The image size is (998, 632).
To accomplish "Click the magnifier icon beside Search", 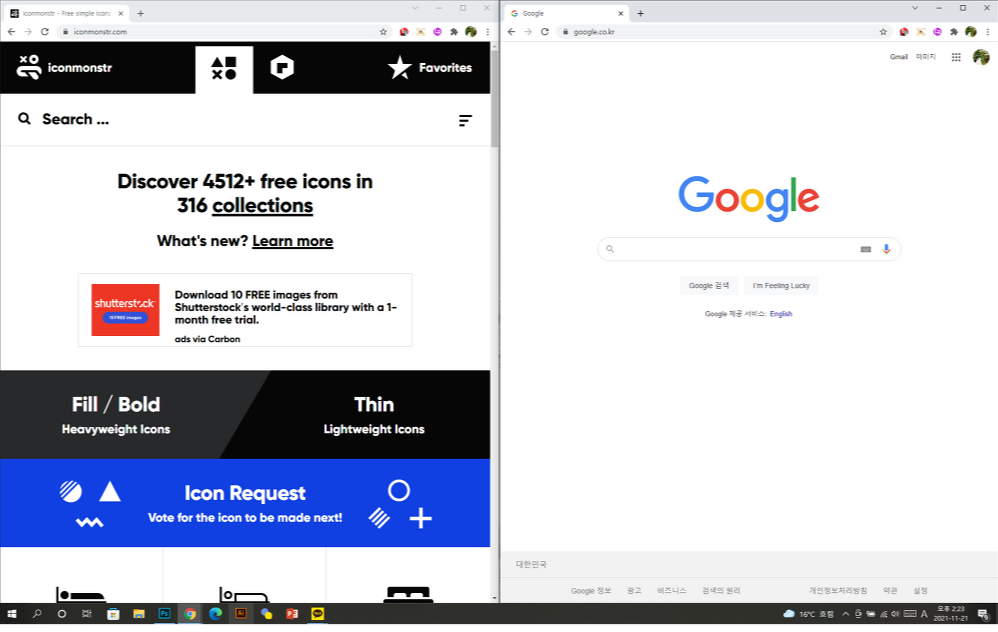I will point(24,119).
